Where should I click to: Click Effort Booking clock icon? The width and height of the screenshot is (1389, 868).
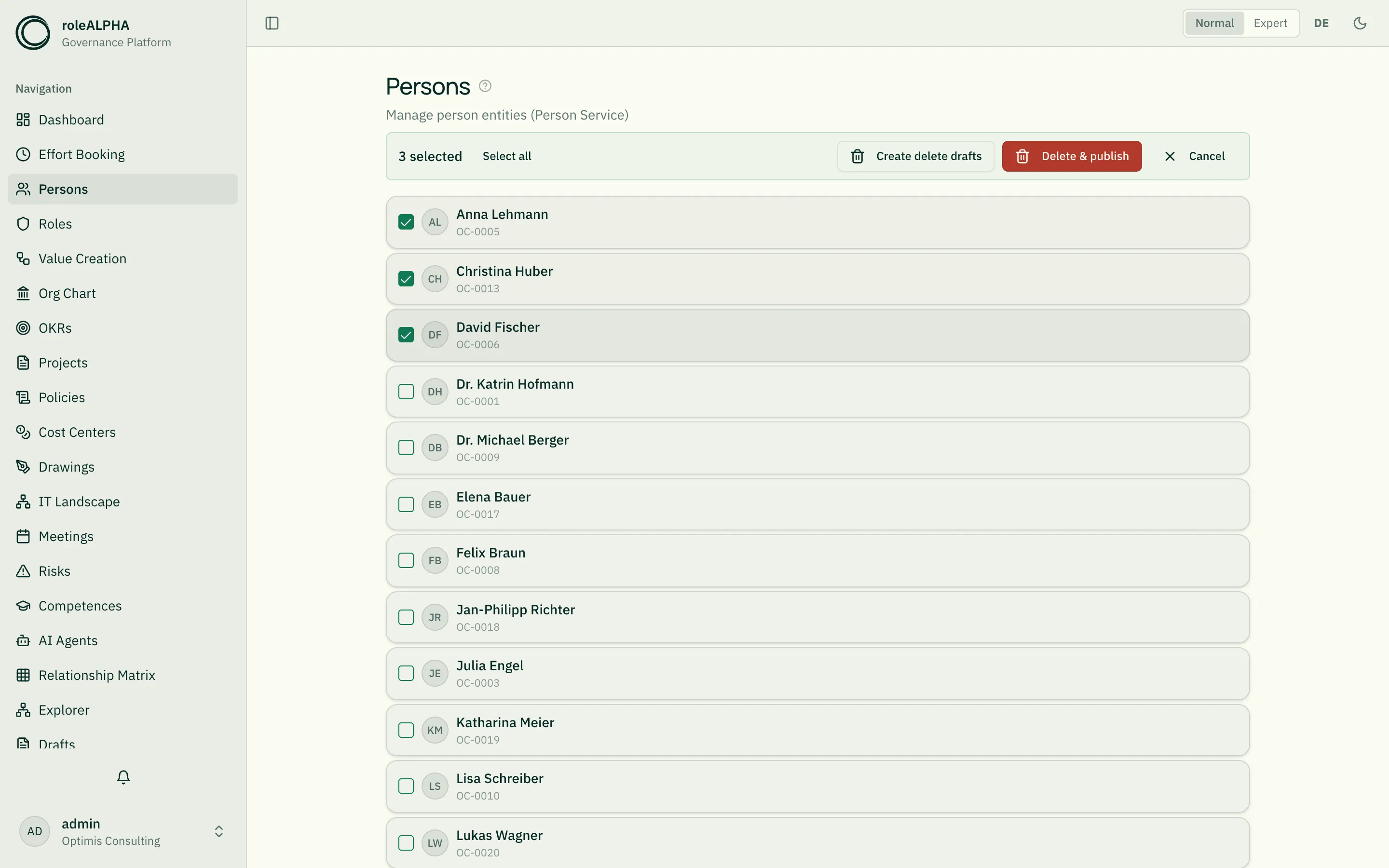23,154
